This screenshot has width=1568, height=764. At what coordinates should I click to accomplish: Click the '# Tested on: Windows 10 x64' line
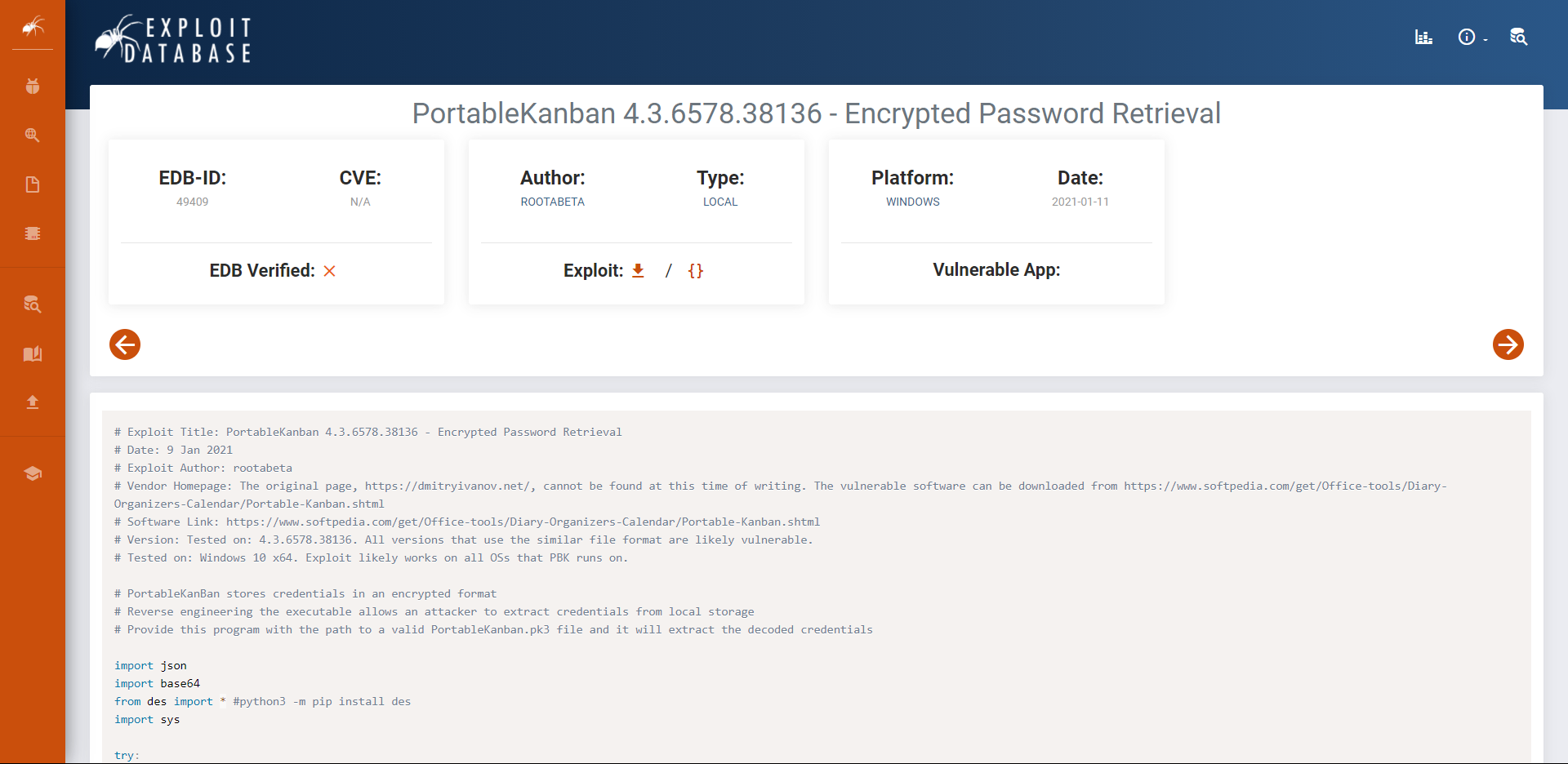[x=371, y=557]
